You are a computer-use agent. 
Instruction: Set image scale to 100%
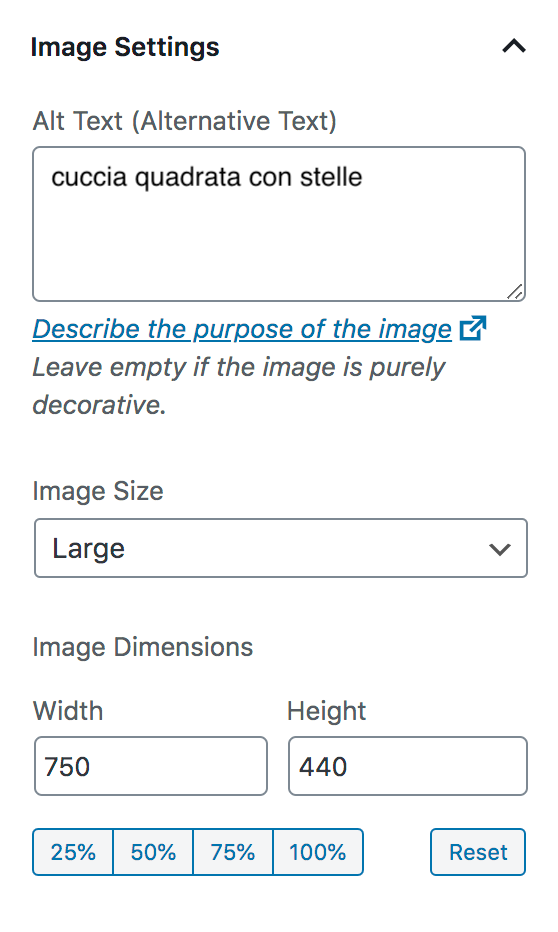click(x=318, y=852)
